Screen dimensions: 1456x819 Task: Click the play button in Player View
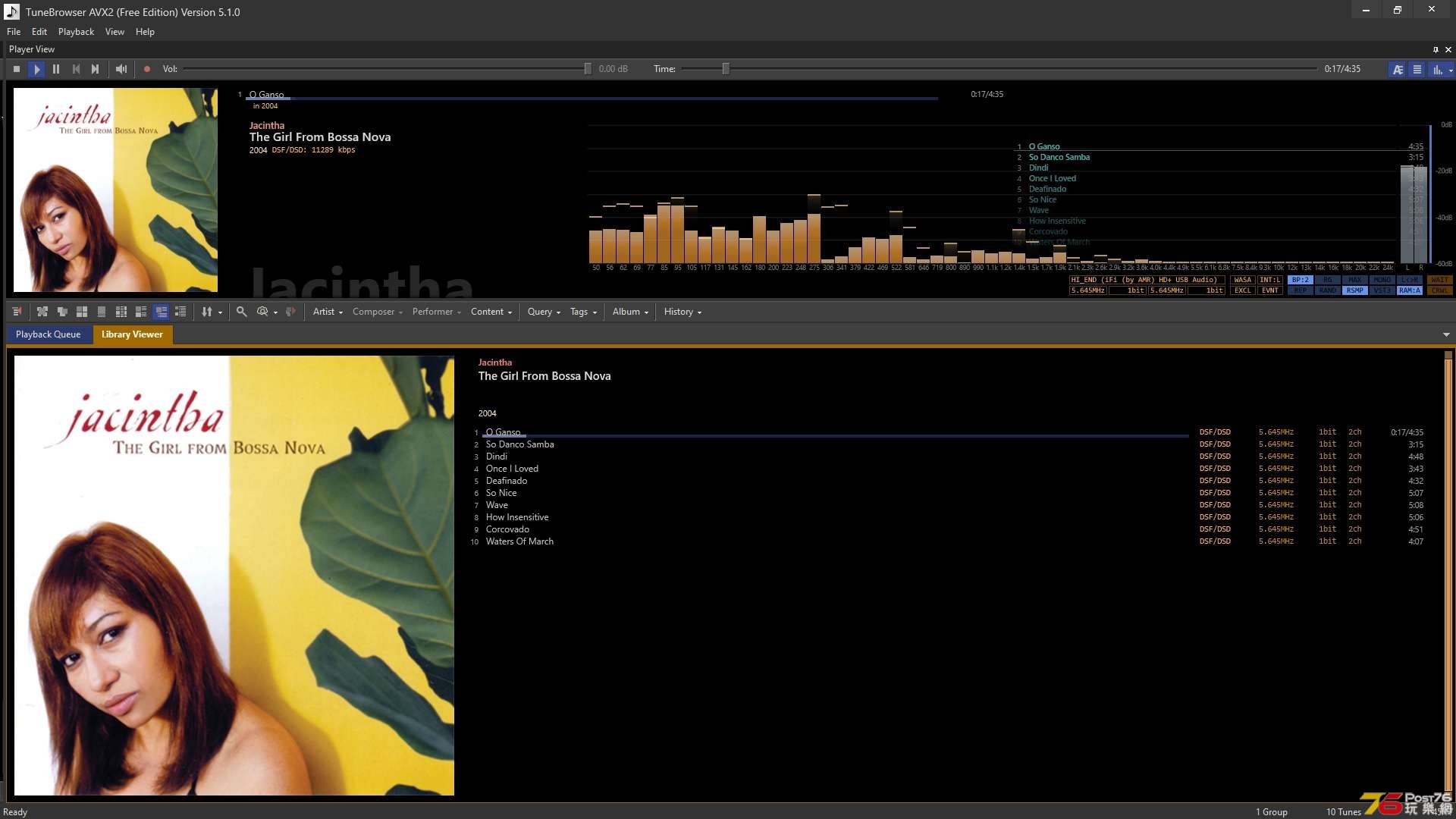36,69
